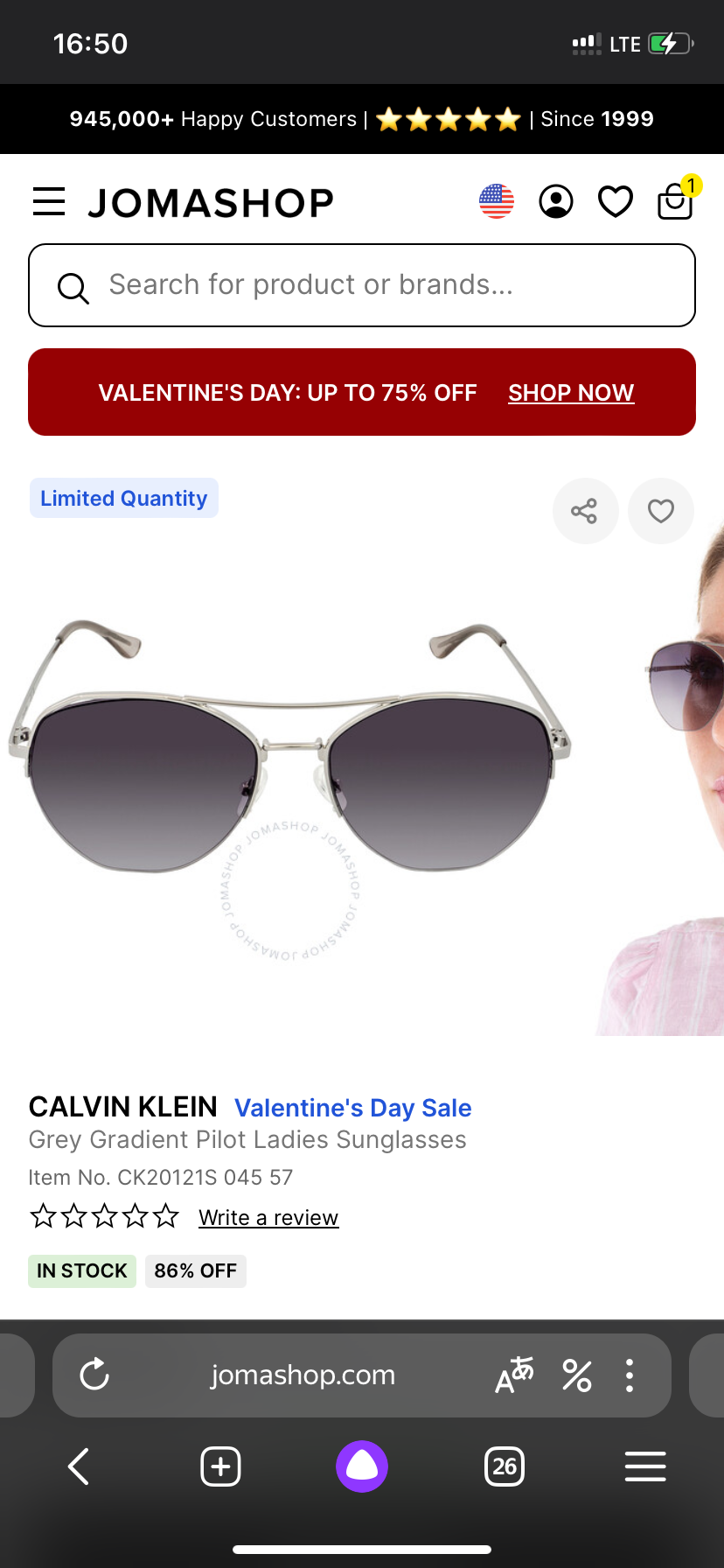Focus the product search field

(x=362, y=285)
